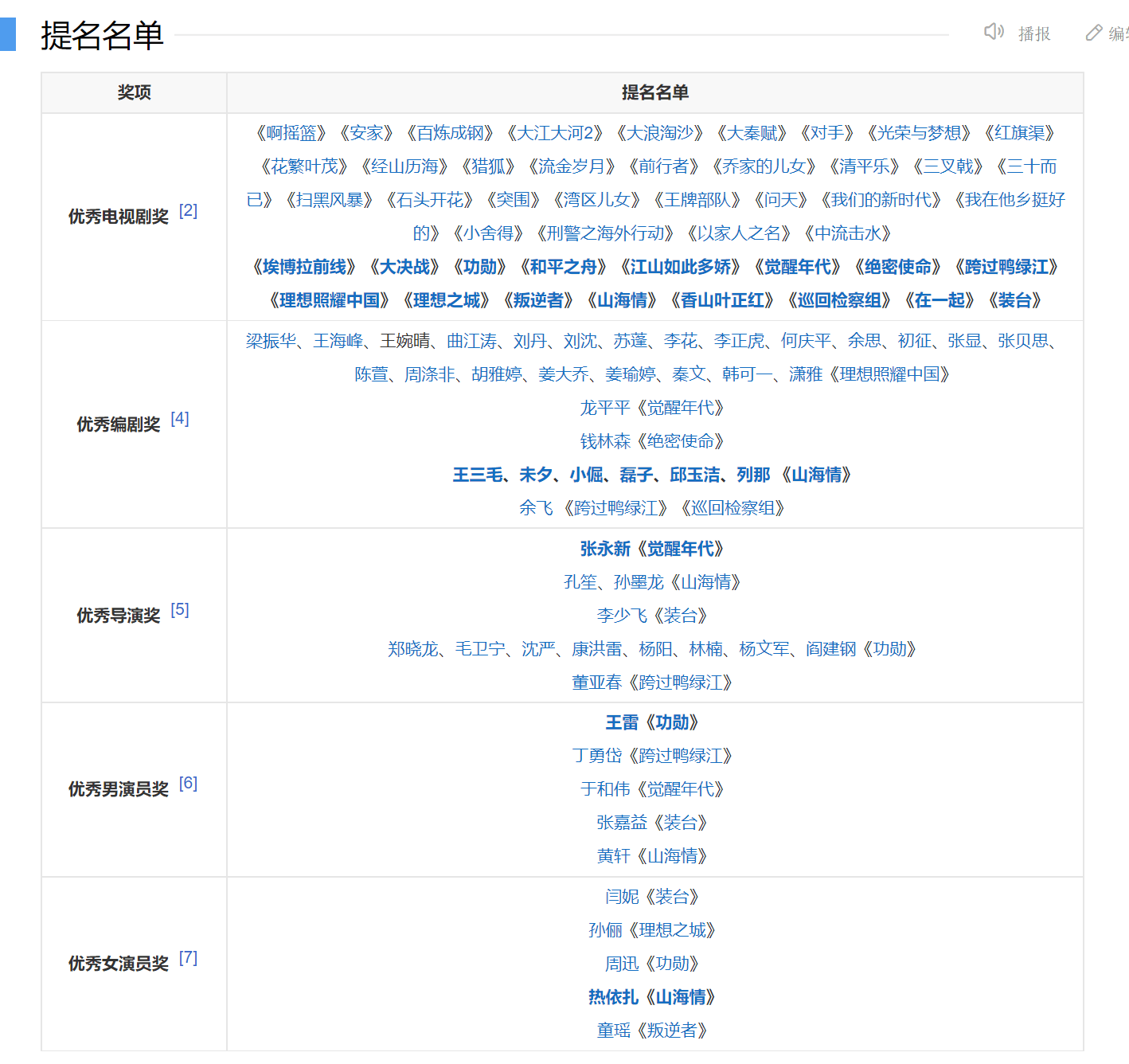The width and height of the screenshot is (1129, 1064).
Task: Open the 《问天》 link
Action: coord(780,200)
